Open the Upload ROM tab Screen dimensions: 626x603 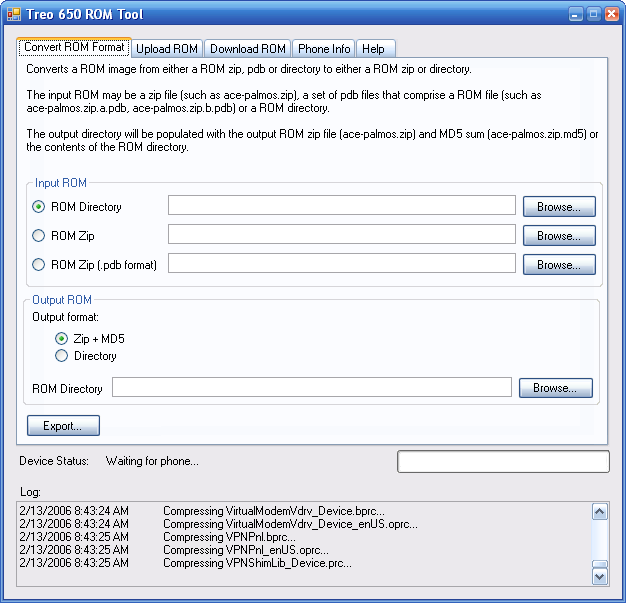[x=167, y=49]
